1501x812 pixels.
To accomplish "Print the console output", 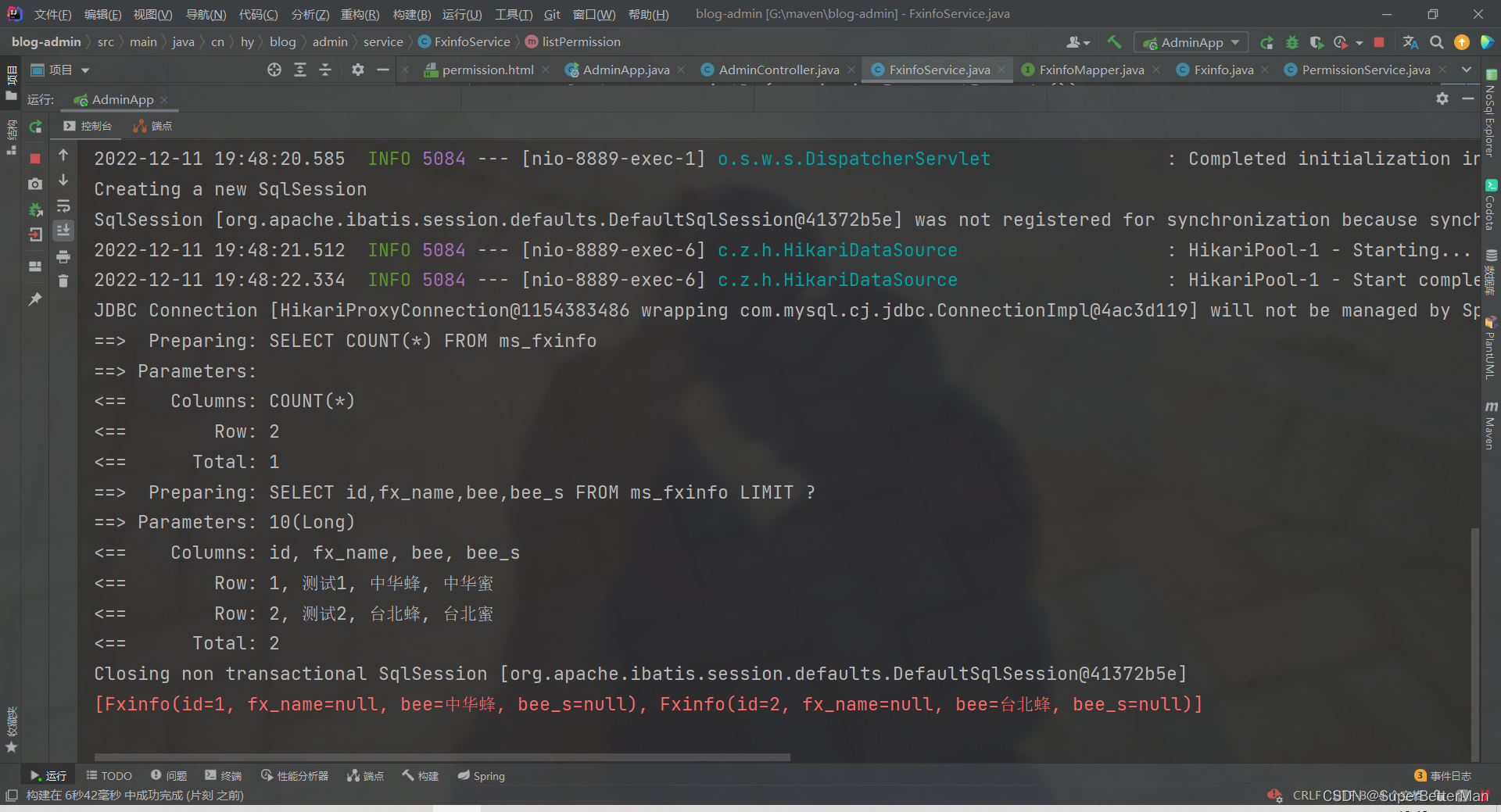I will [63, 256].
